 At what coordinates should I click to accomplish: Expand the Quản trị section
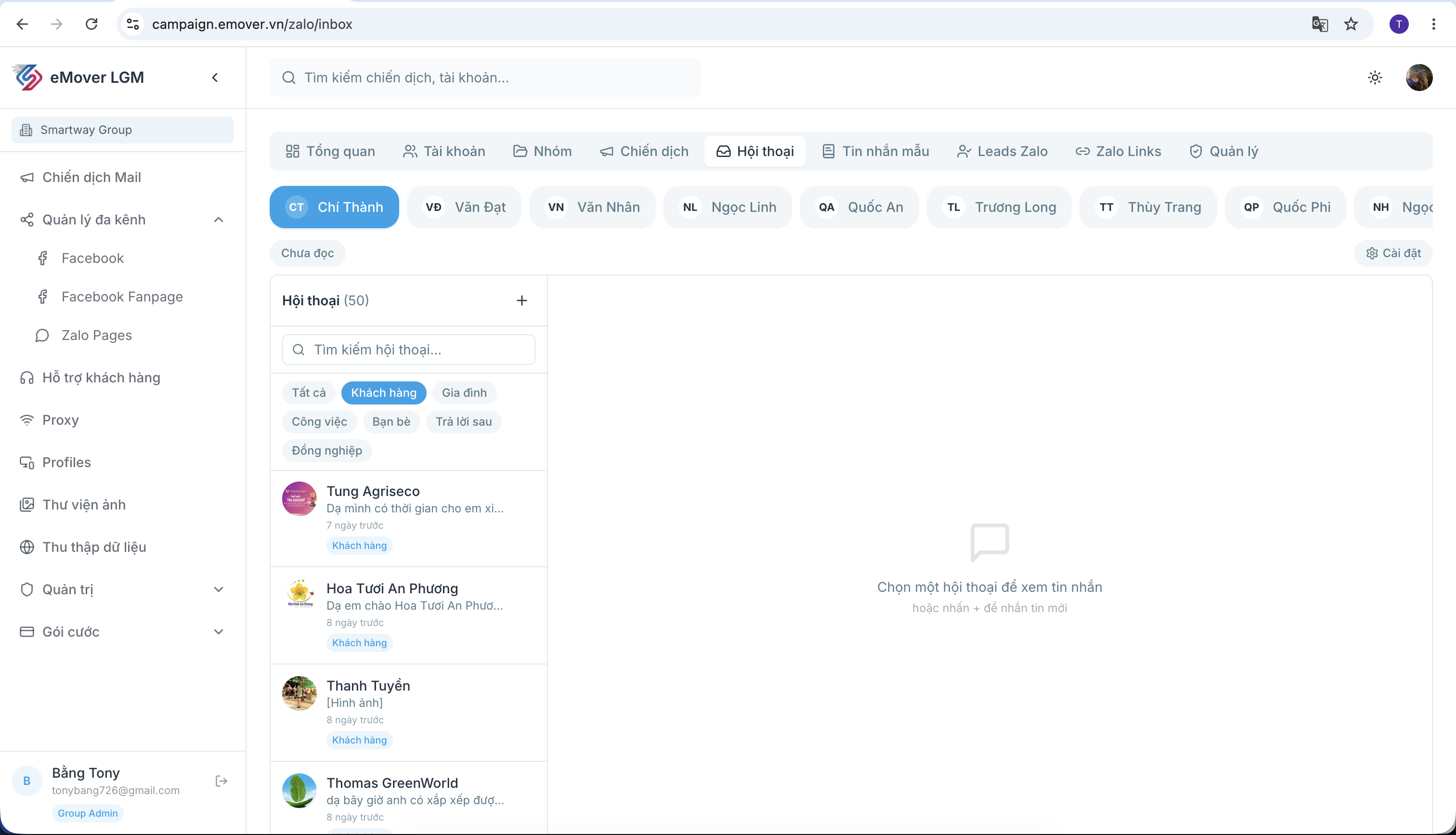(219, 589)
